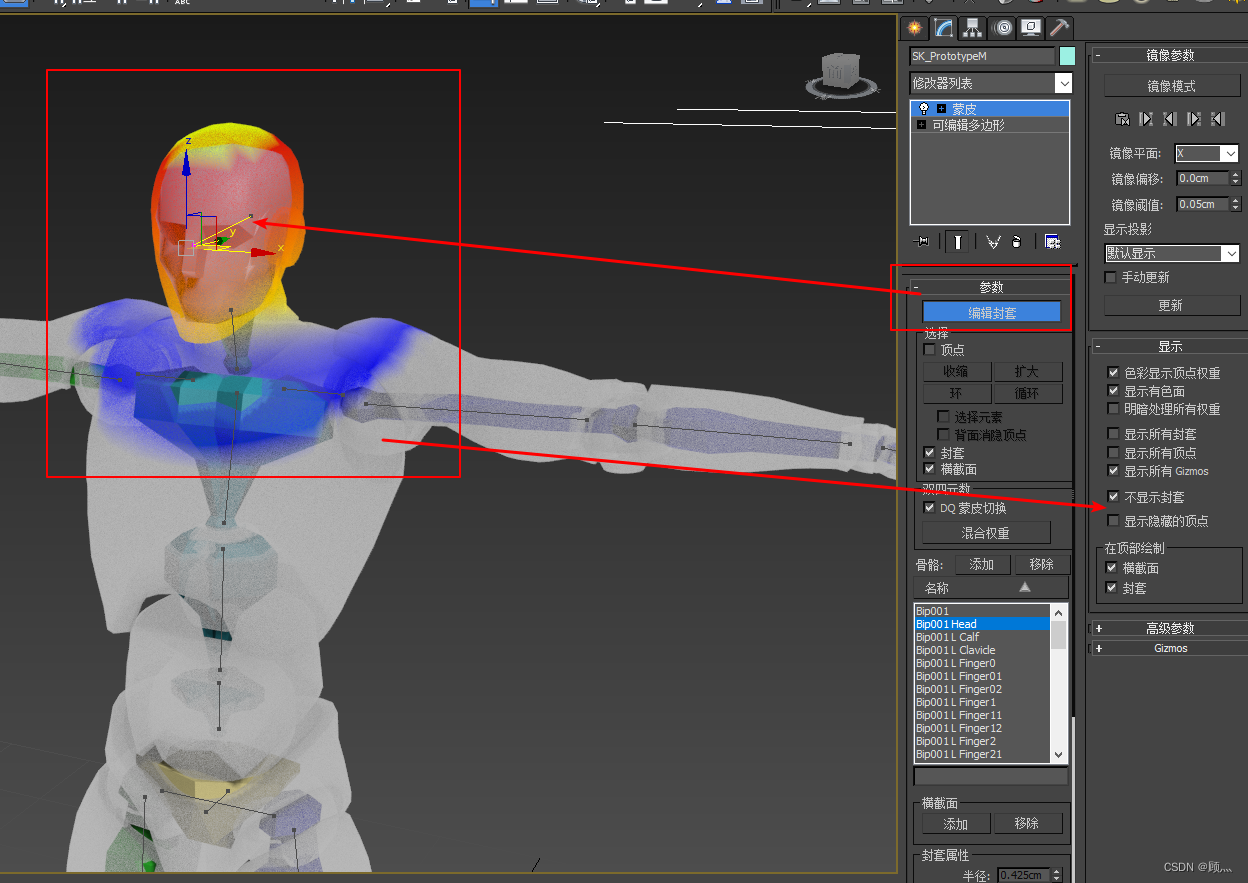Toggle Show End Result icon
The width and height of the screenshot is (1248, 883).
click(x=958, y=241)
